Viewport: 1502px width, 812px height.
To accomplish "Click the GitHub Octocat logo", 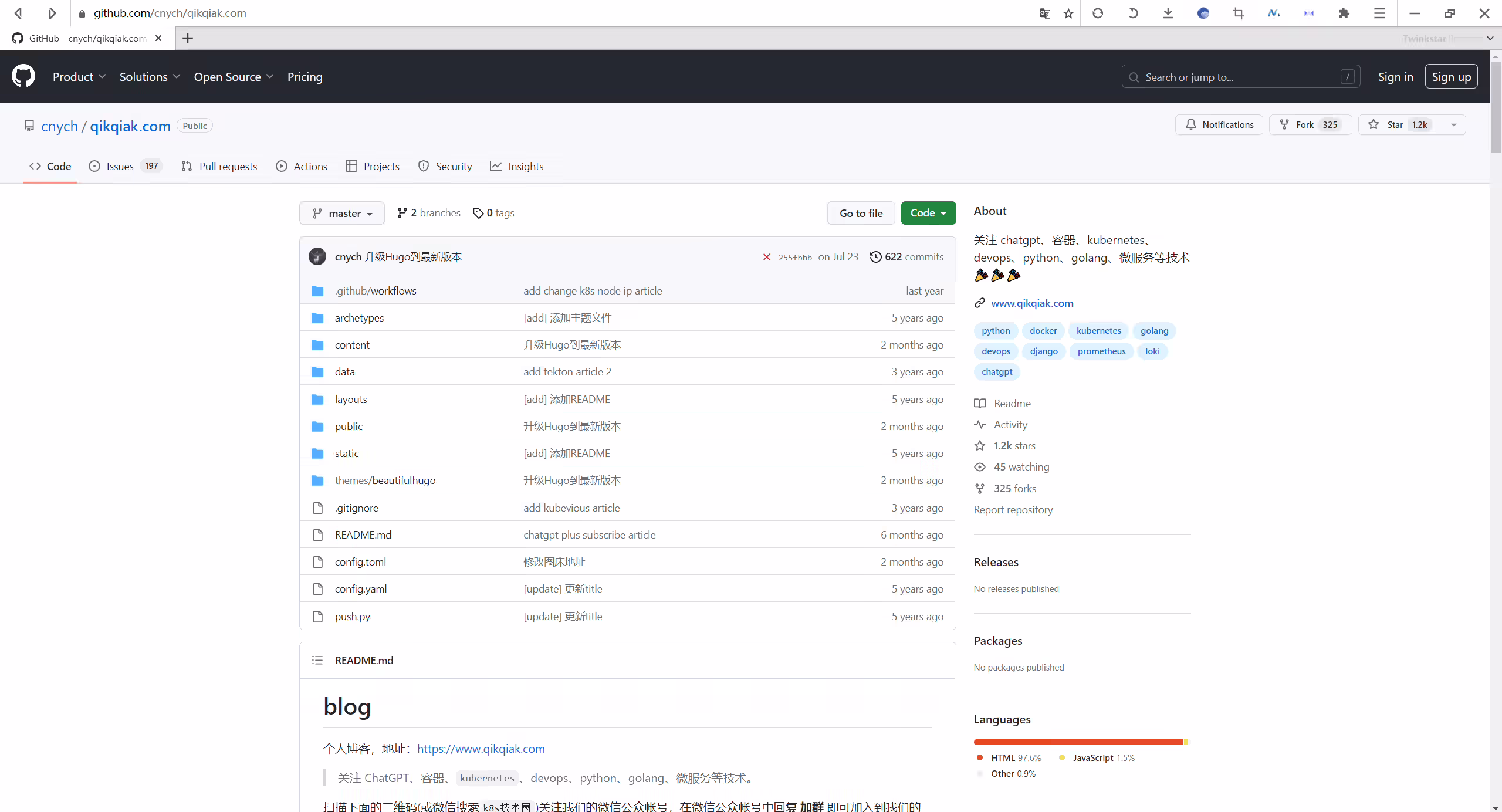I will coord(23,76).
